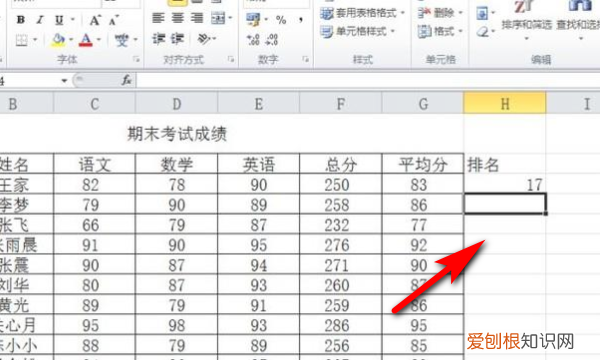The image size is (600, 360).
Task: Toggle italic formatting
Action: (x=40, y=20)
